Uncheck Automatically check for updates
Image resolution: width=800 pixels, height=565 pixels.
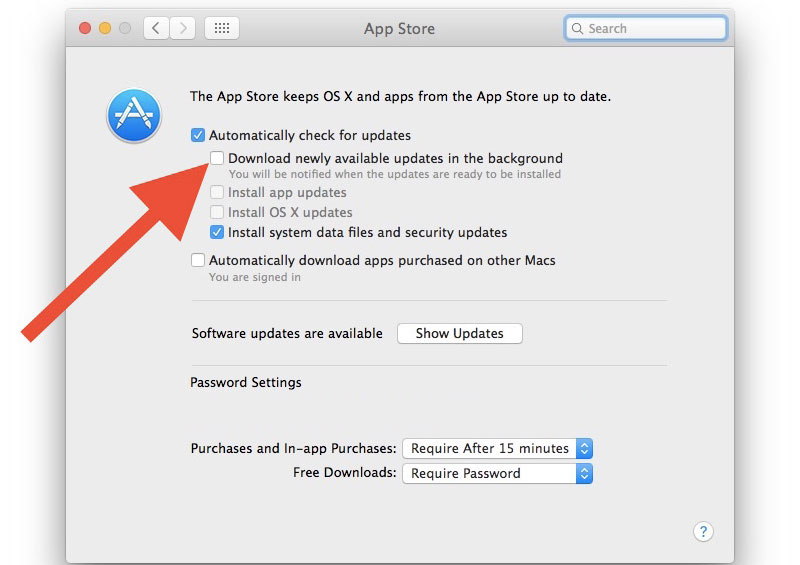(x=198, y=135)
